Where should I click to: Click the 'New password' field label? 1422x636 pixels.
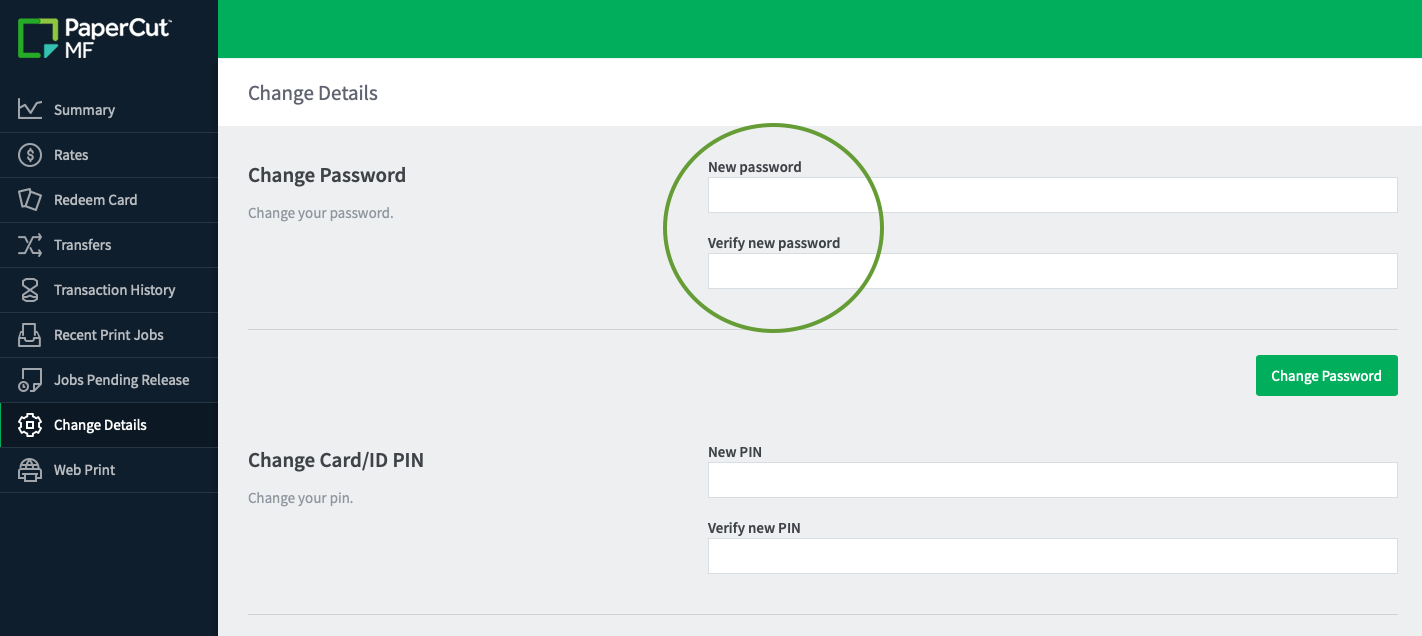coord(755,167)
